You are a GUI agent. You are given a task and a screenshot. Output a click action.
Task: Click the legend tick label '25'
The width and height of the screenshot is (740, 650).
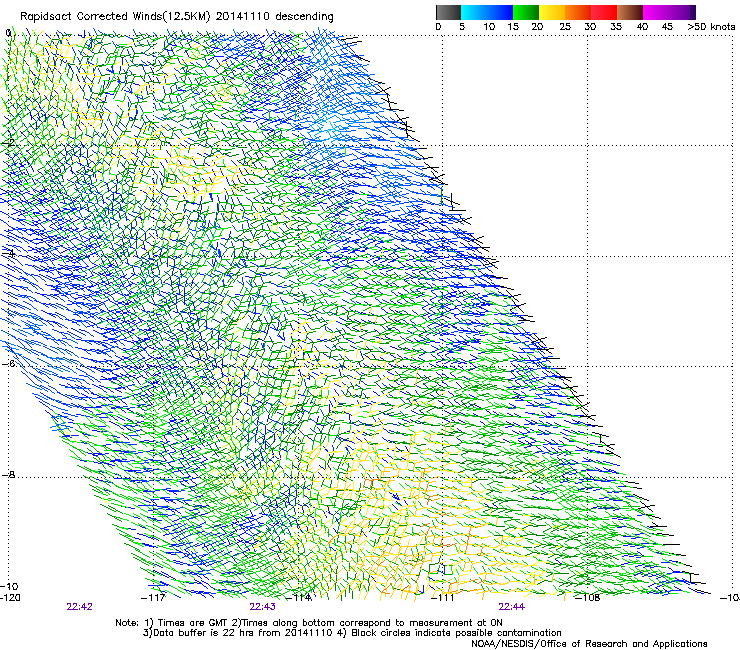click(565, 27)
